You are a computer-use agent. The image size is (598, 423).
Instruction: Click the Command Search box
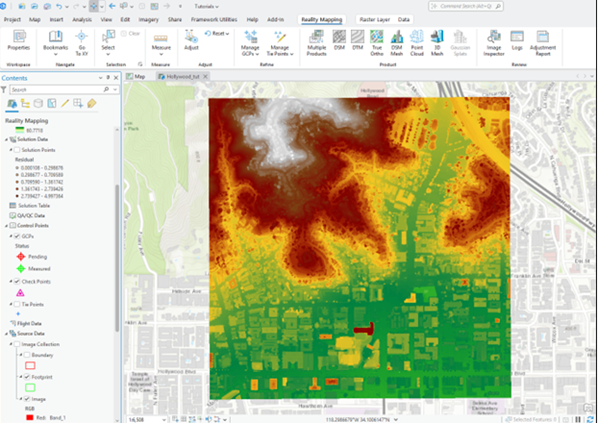coord(466,6)
